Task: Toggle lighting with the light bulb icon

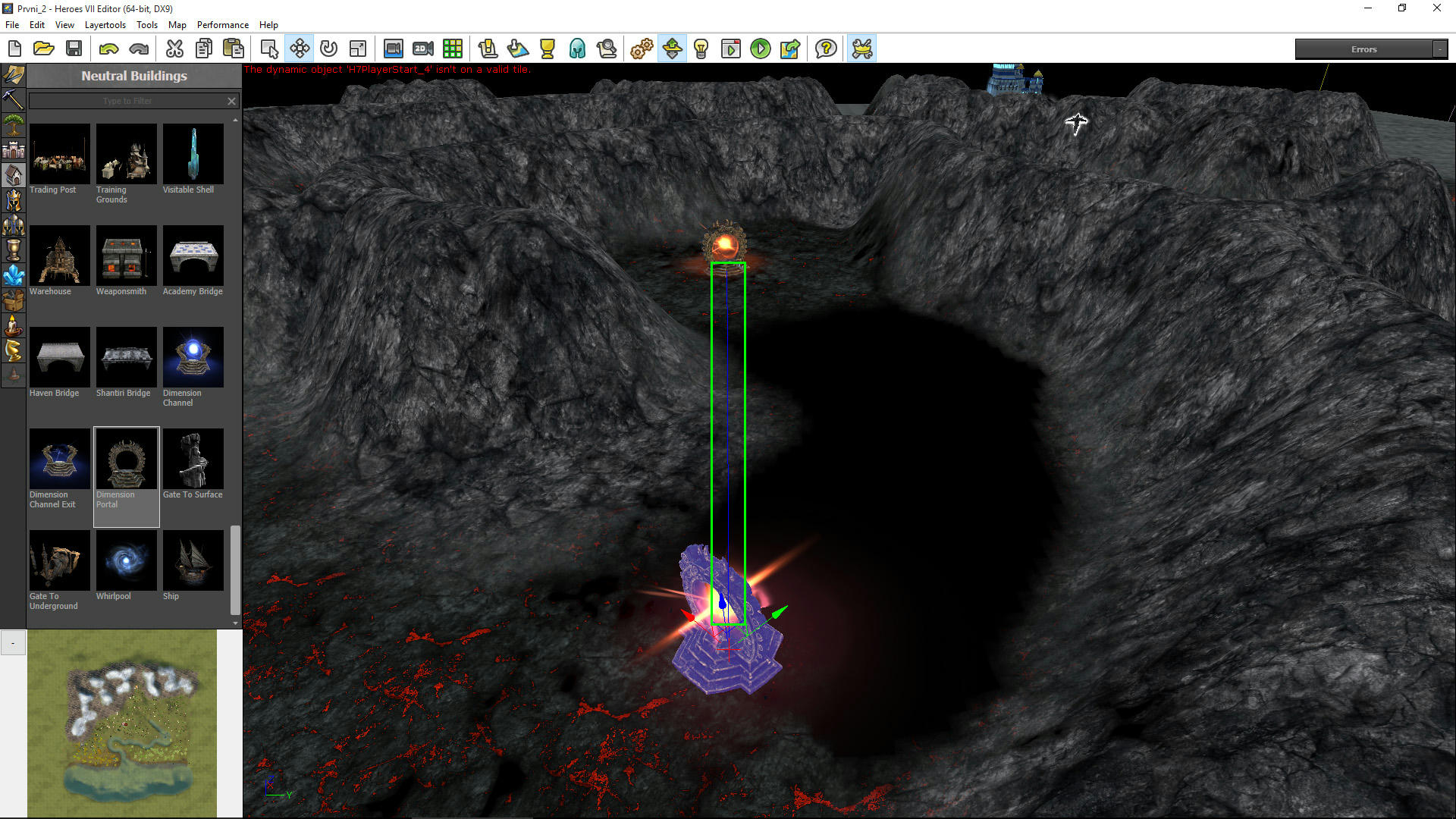Action: [x=701, y=49]
